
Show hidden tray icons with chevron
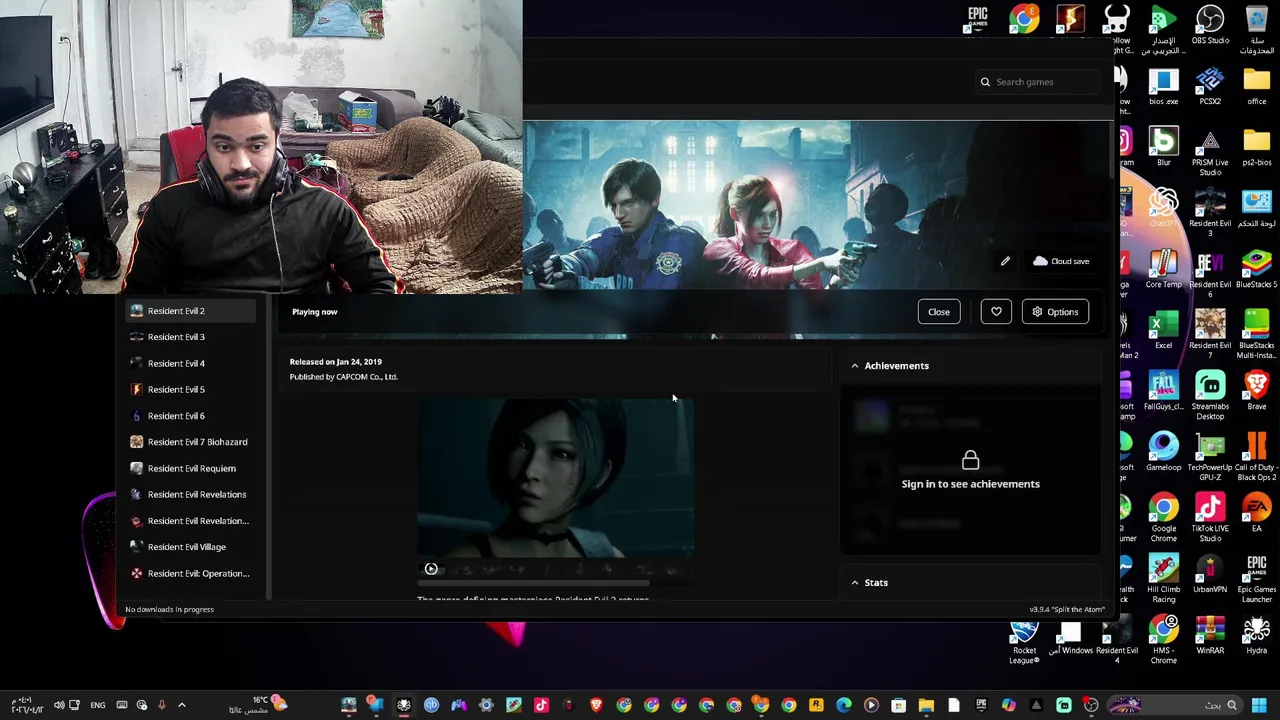tap(181, 706)
